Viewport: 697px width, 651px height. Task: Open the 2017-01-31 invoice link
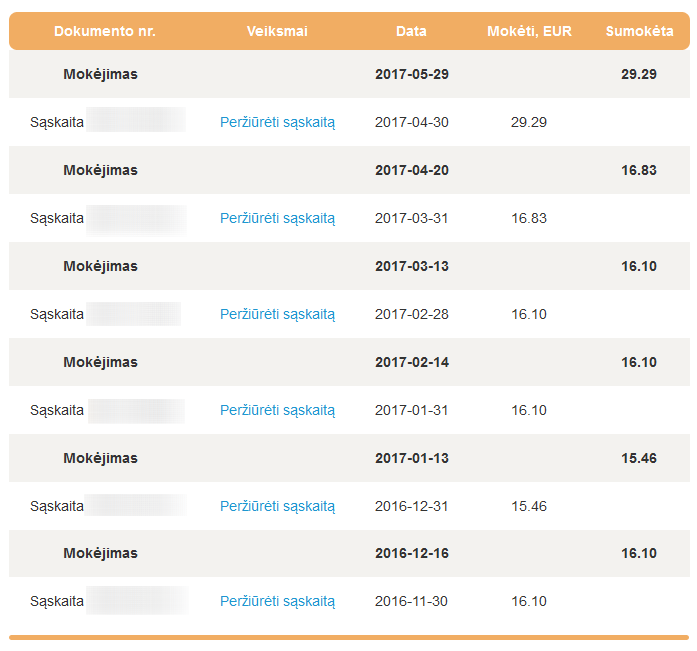(x=277, y=410)
